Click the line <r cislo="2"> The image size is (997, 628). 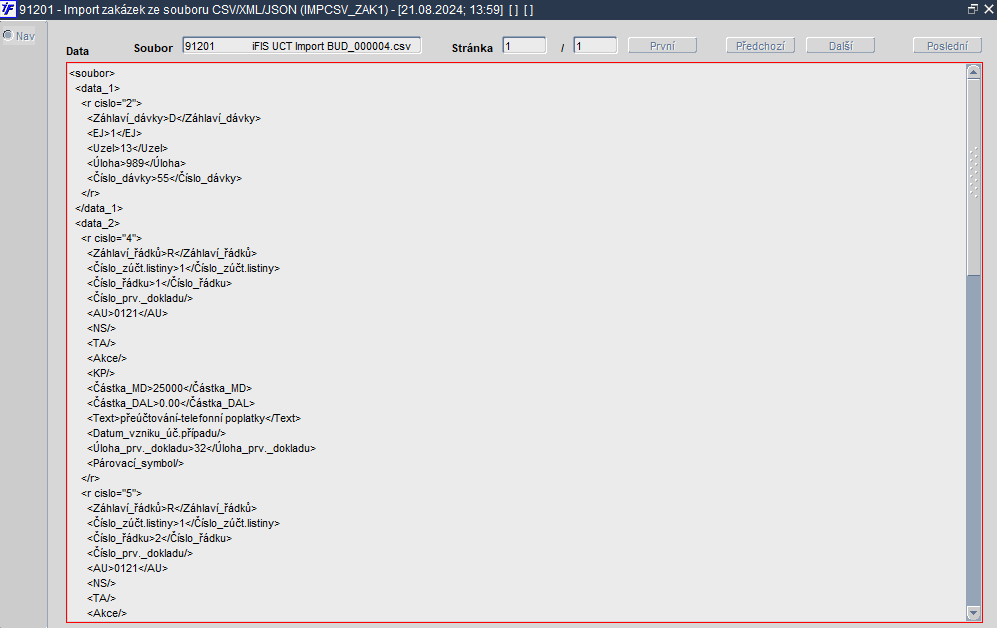coord(111,103)
